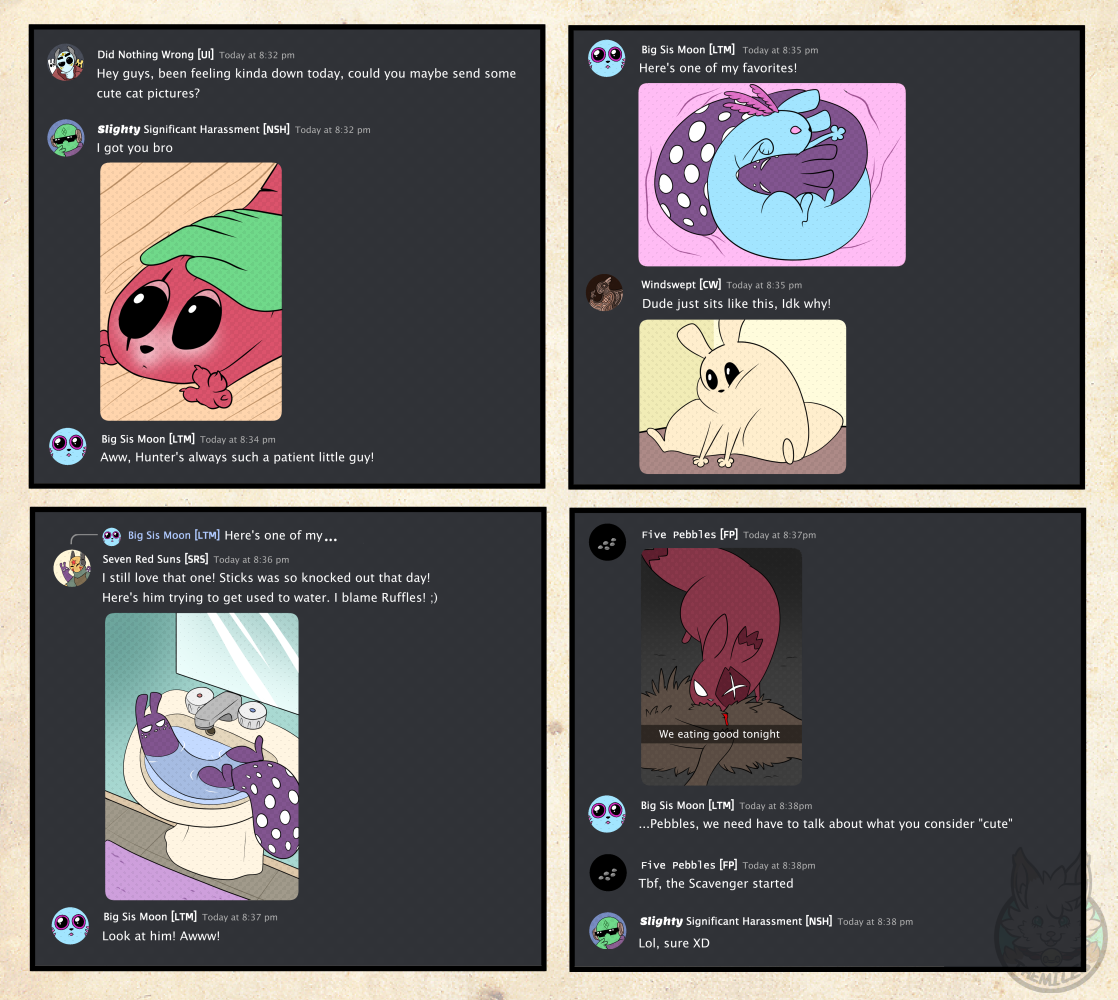Open Big Sis Moon's avatar beside "Look at him! Awww!"
Viewport: 1118px width, 1000px height.
(70, 925)
